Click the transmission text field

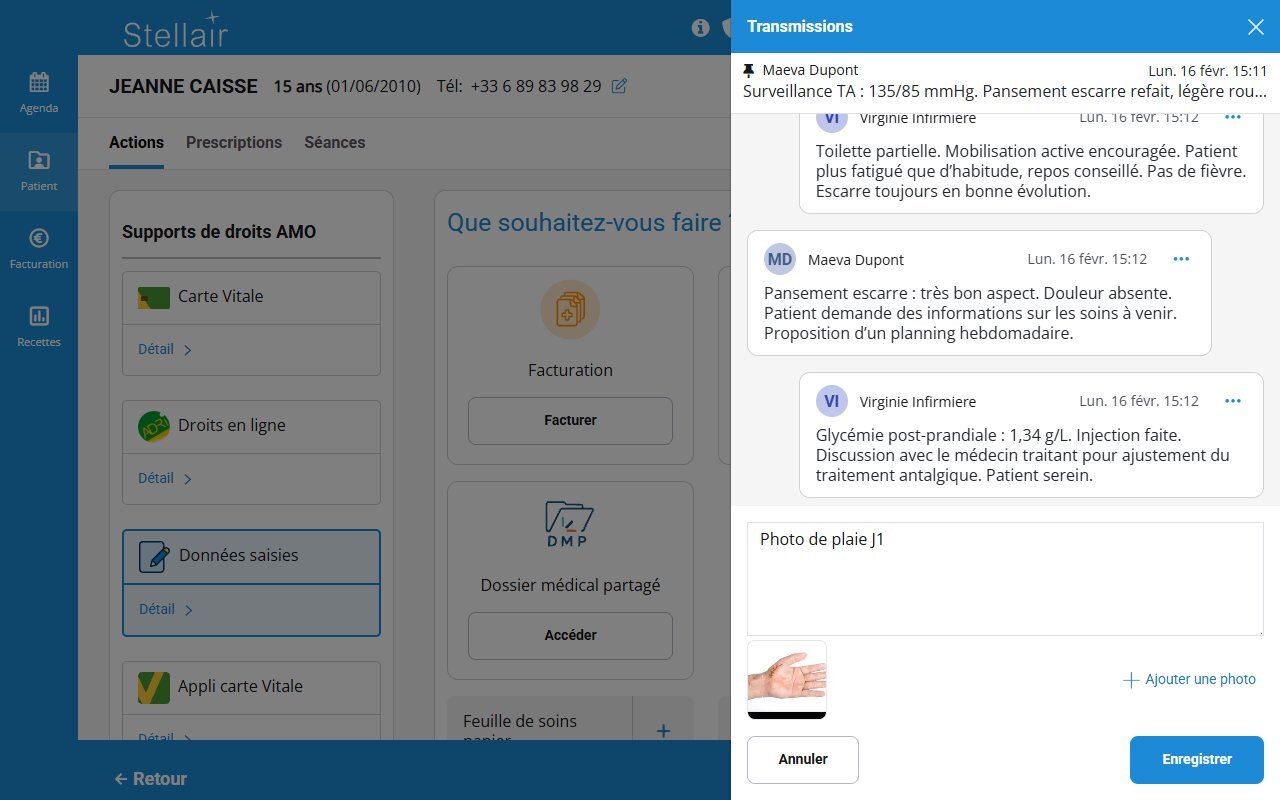(1005, 578)
